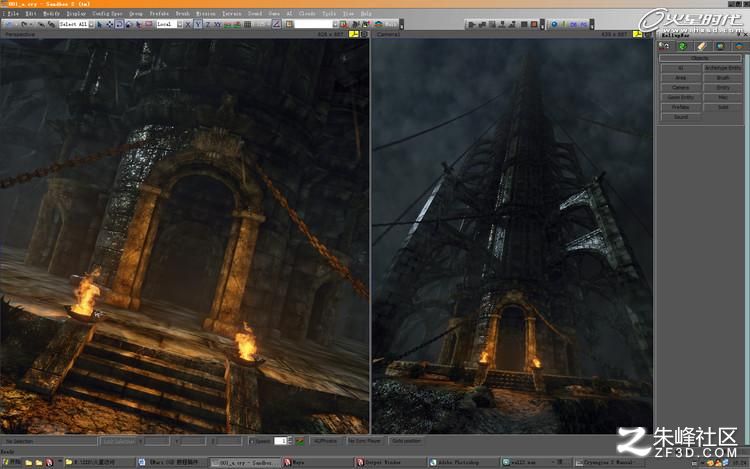750x469 pixels.
Task: Click yellow icon in Perspective viewport header
Action: pyautogui.click(x=353, y=34)
